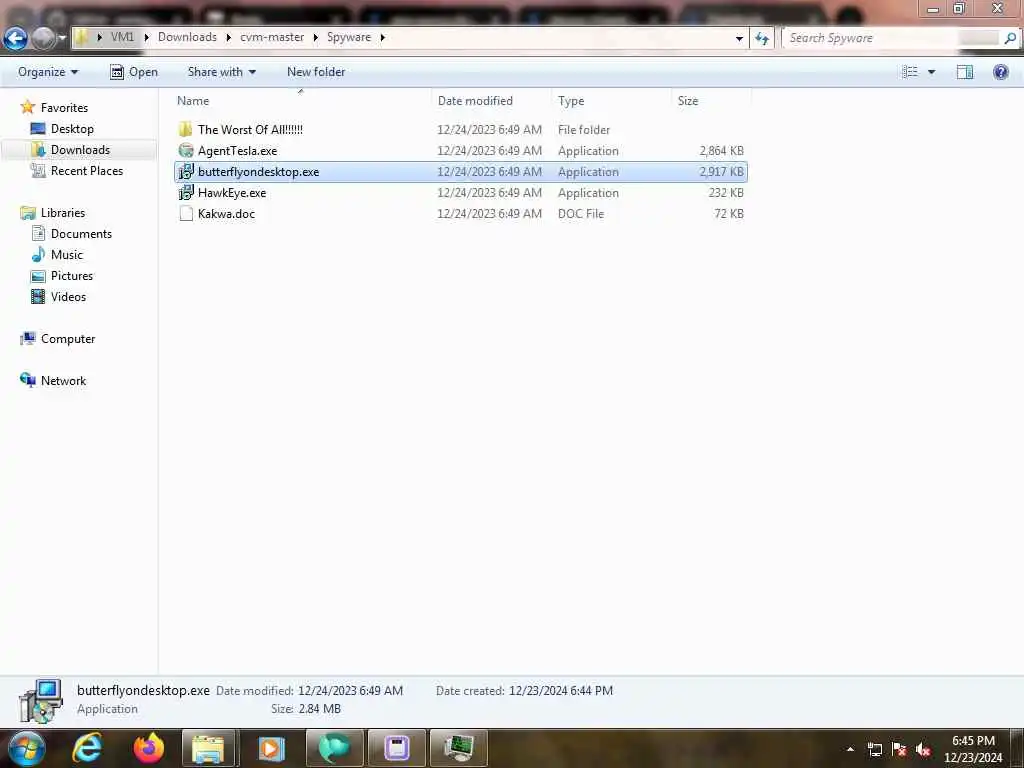The image size is (1024, 768).
Task: Select Libraries in navigation pane
Action: click(63, 213)
